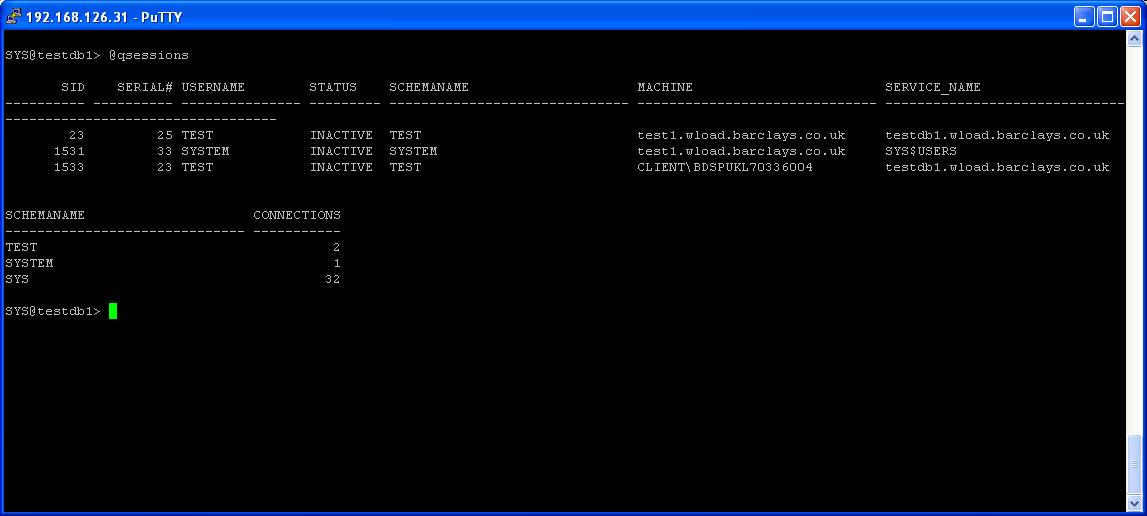Click the scrollbar down arrow
Screen dimensions: 1147x516
pyautogui.click(x=1134, y=503)
